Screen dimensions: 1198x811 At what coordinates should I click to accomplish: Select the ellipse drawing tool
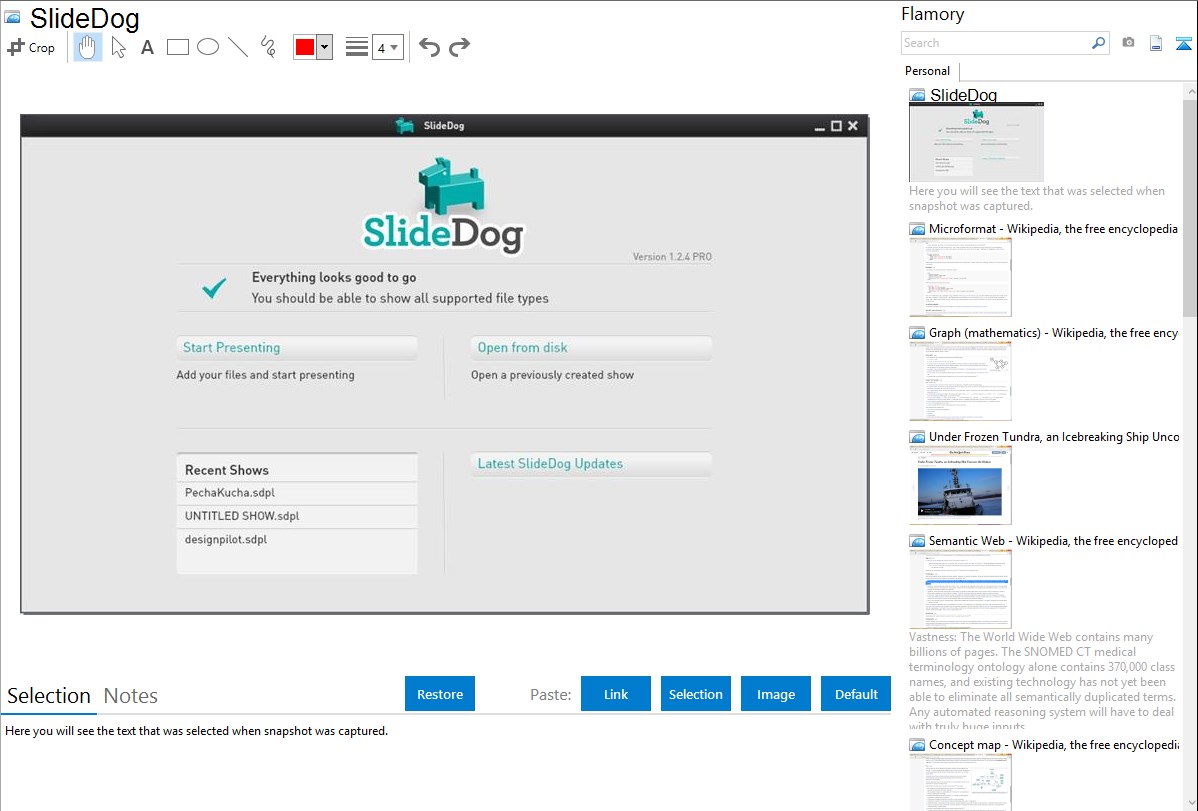208,47
